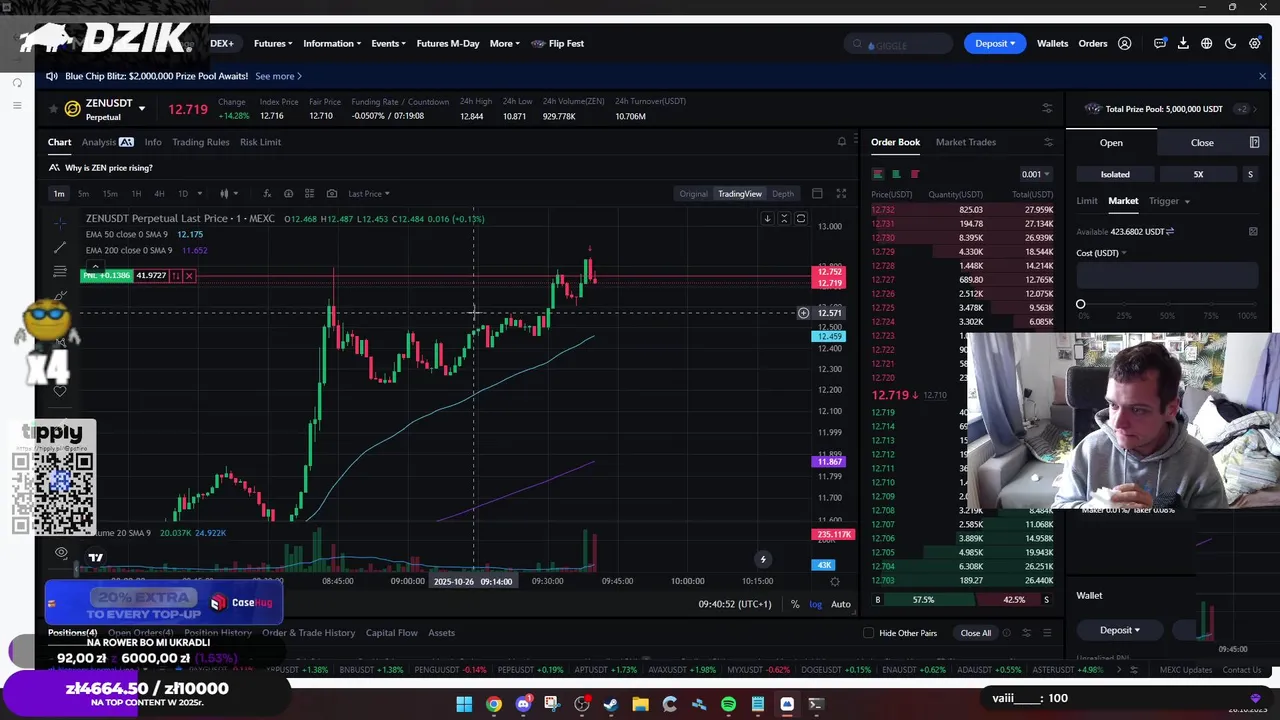Select the 15m timeframe
Screen dimensions: 1280x720
pyautogui.click(x=110, y=194)
